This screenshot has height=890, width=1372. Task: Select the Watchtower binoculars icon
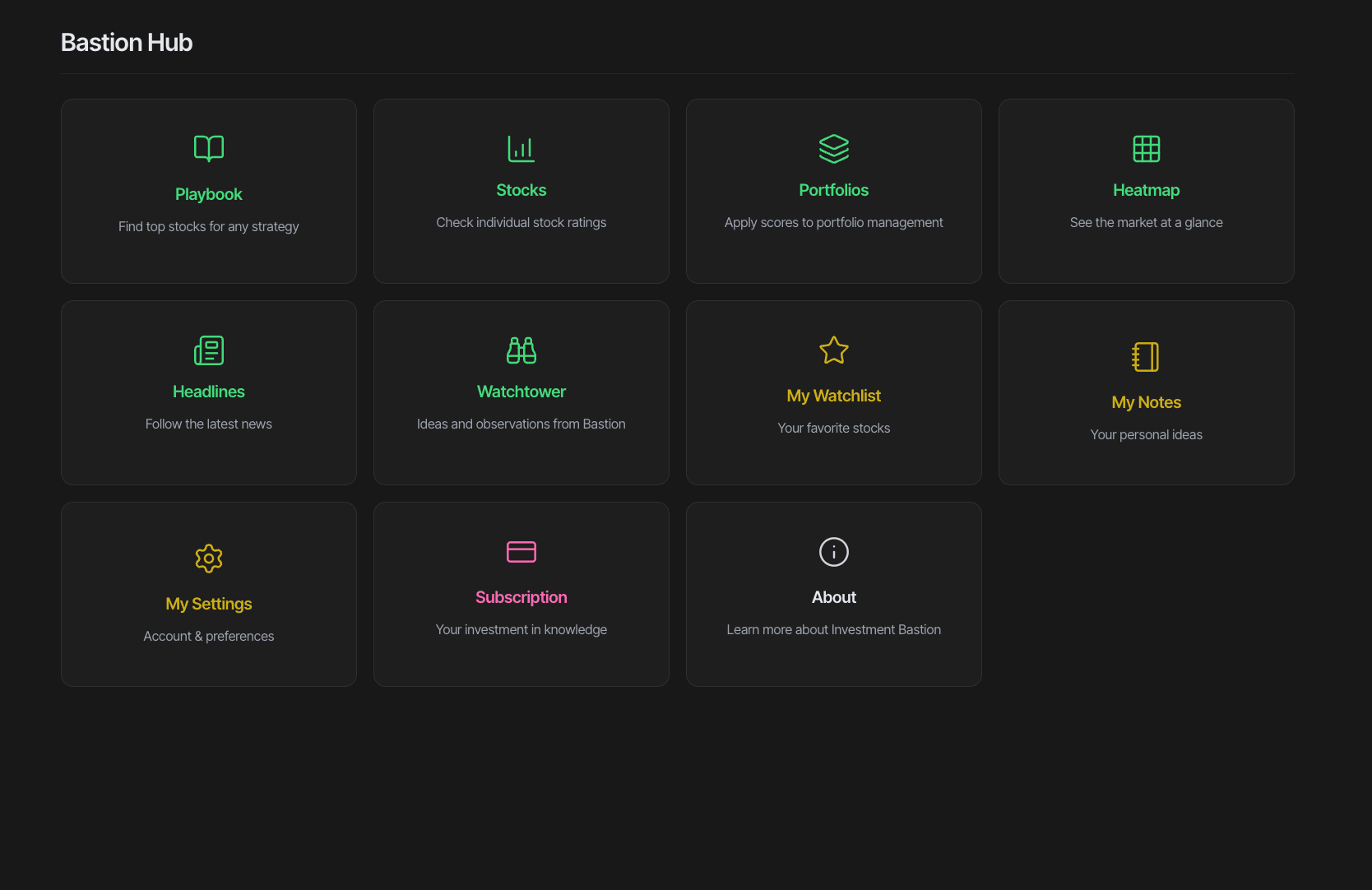tap(521, 350)
